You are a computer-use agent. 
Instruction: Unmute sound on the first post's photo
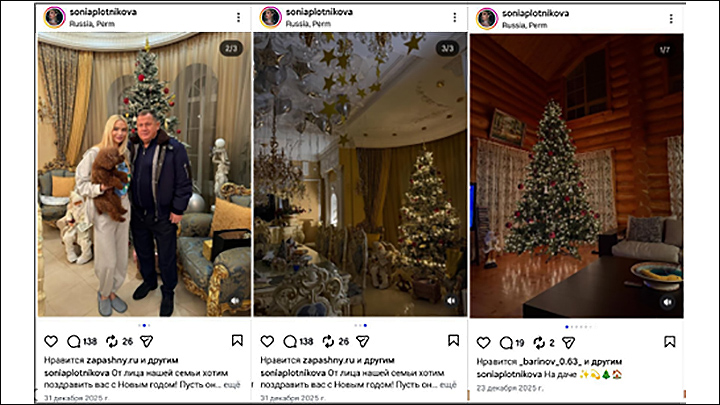235,301
